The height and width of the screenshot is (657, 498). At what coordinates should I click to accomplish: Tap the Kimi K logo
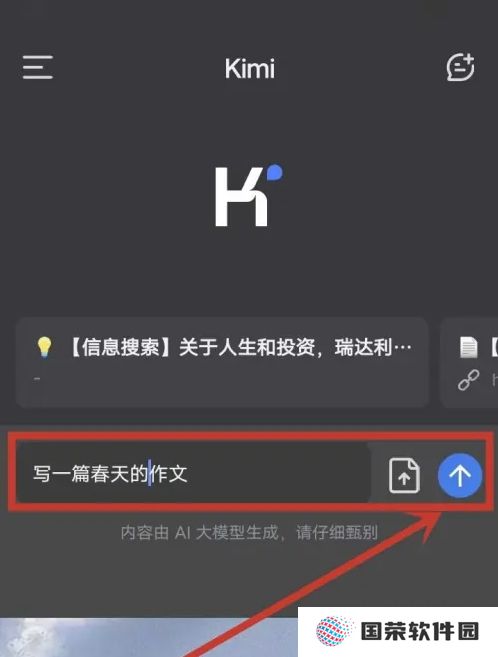pyautogui.click(x=248, y=195)
